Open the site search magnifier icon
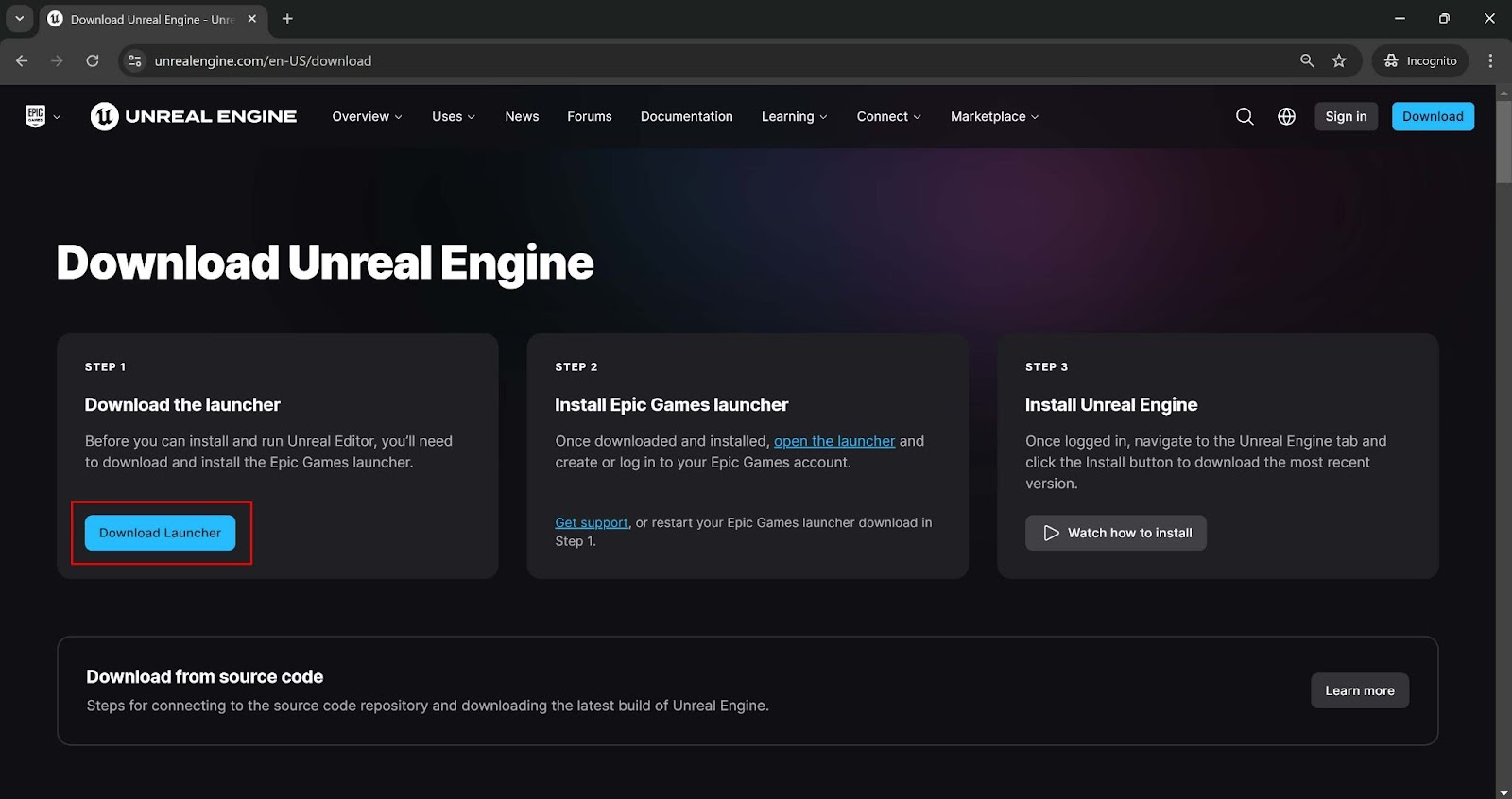Image resolution: width=1512 pixels, height=799 pixels. pos(1245,116)
